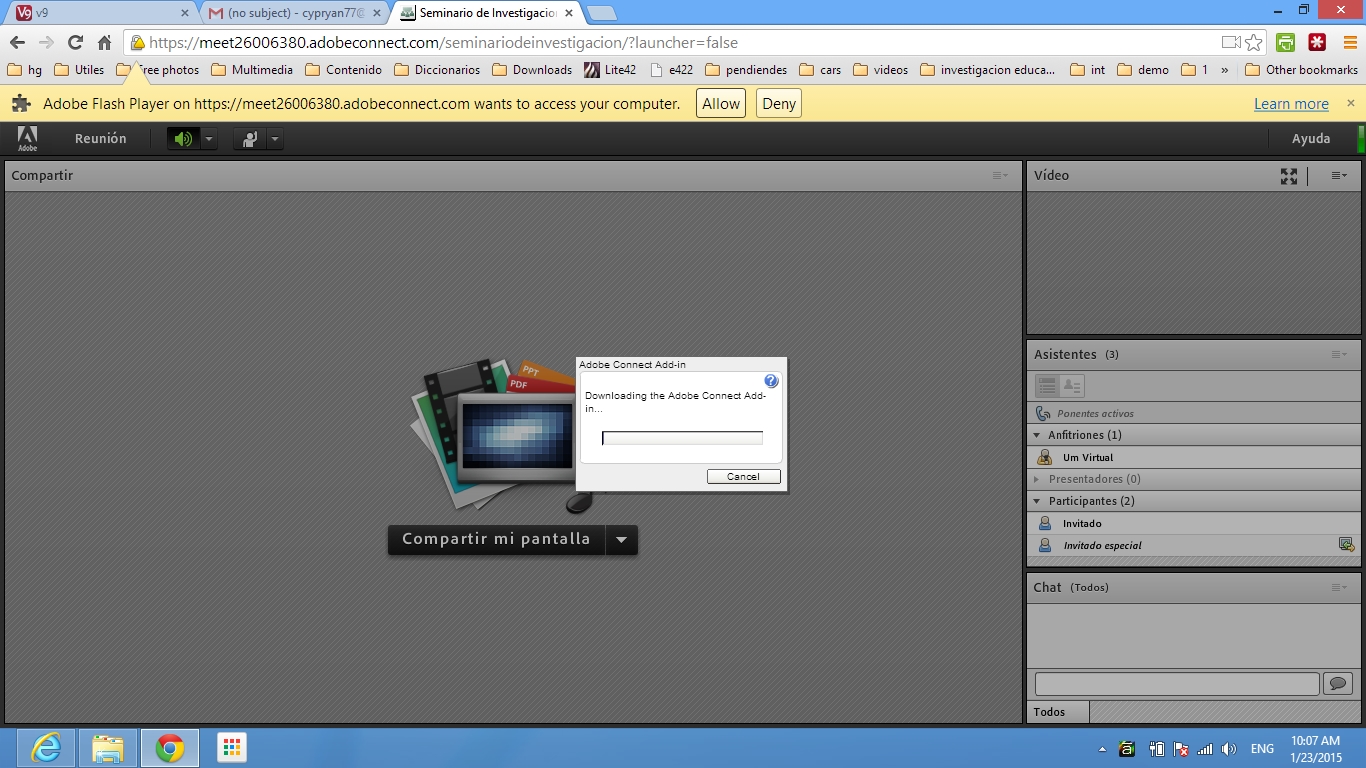Image resolution: width=1366 pixels, height=768 pixels.
Task: Show more bookmarks with the chevron
Action: tap(1225, 70)
